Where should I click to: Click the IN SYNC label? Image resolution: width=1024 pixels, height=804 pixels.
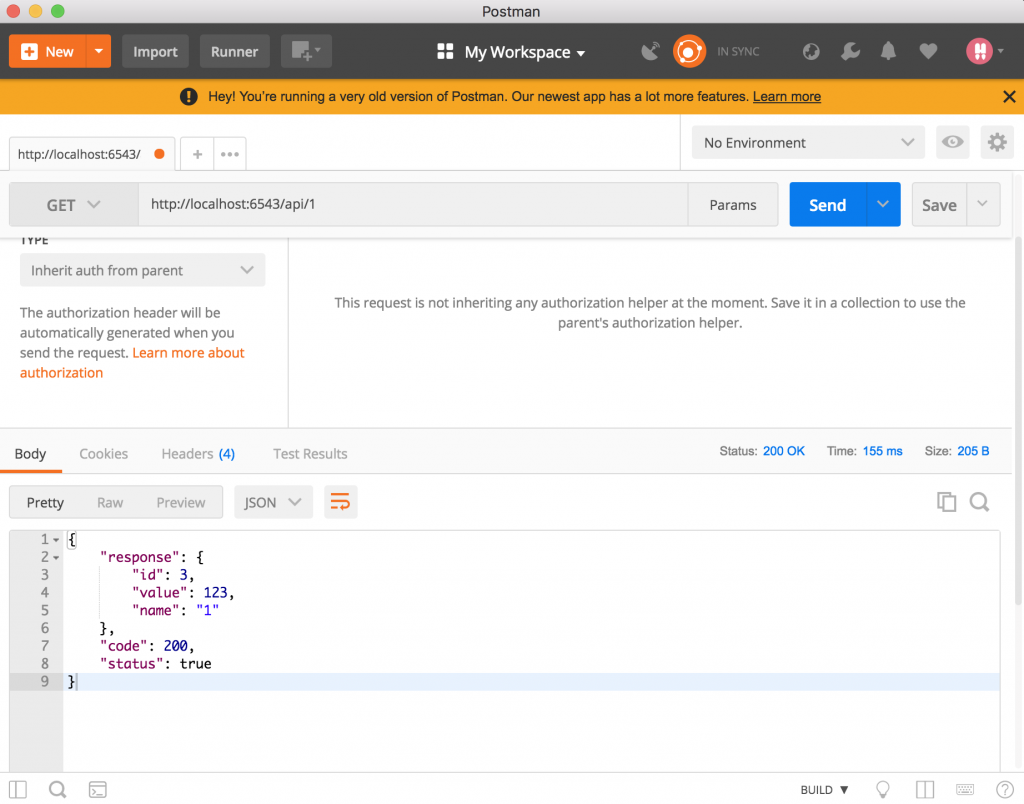coord(738,52)
